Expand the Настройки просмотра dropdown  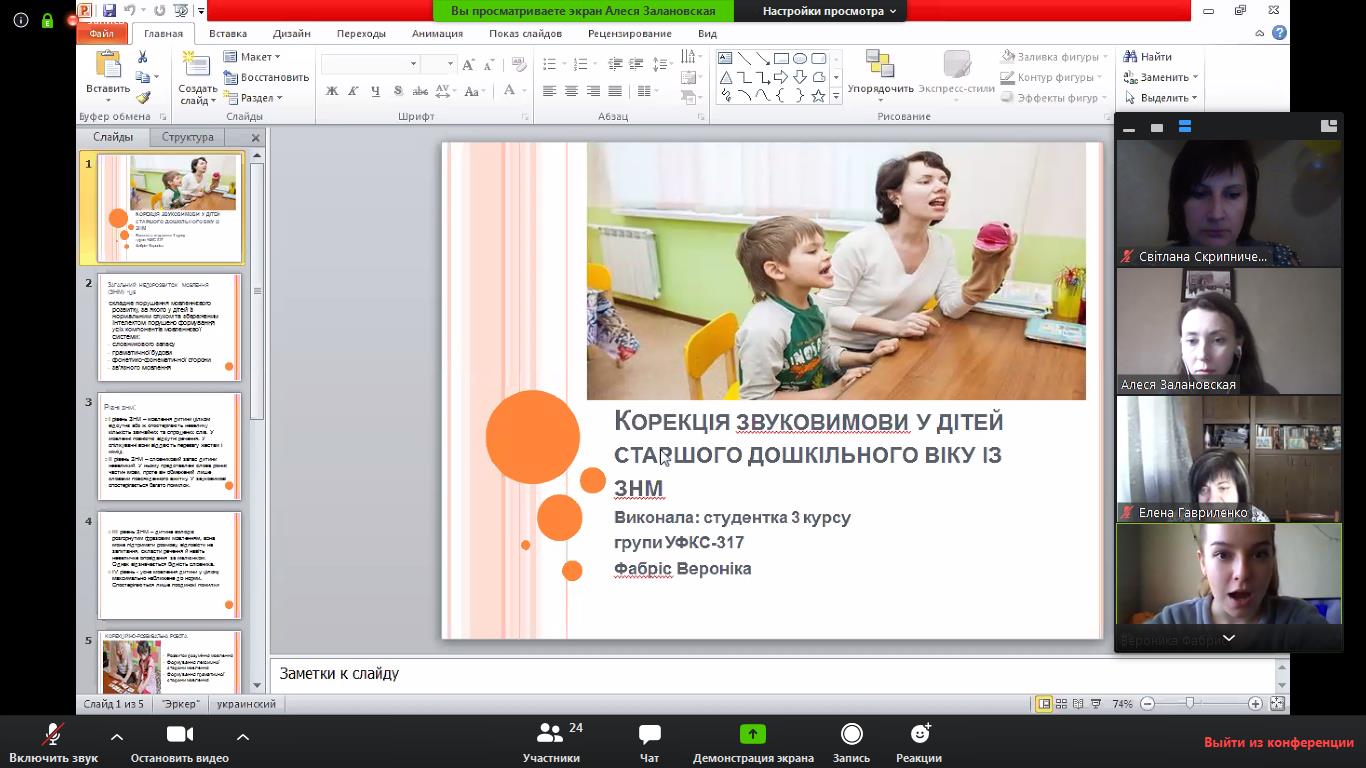pos(829,11)
